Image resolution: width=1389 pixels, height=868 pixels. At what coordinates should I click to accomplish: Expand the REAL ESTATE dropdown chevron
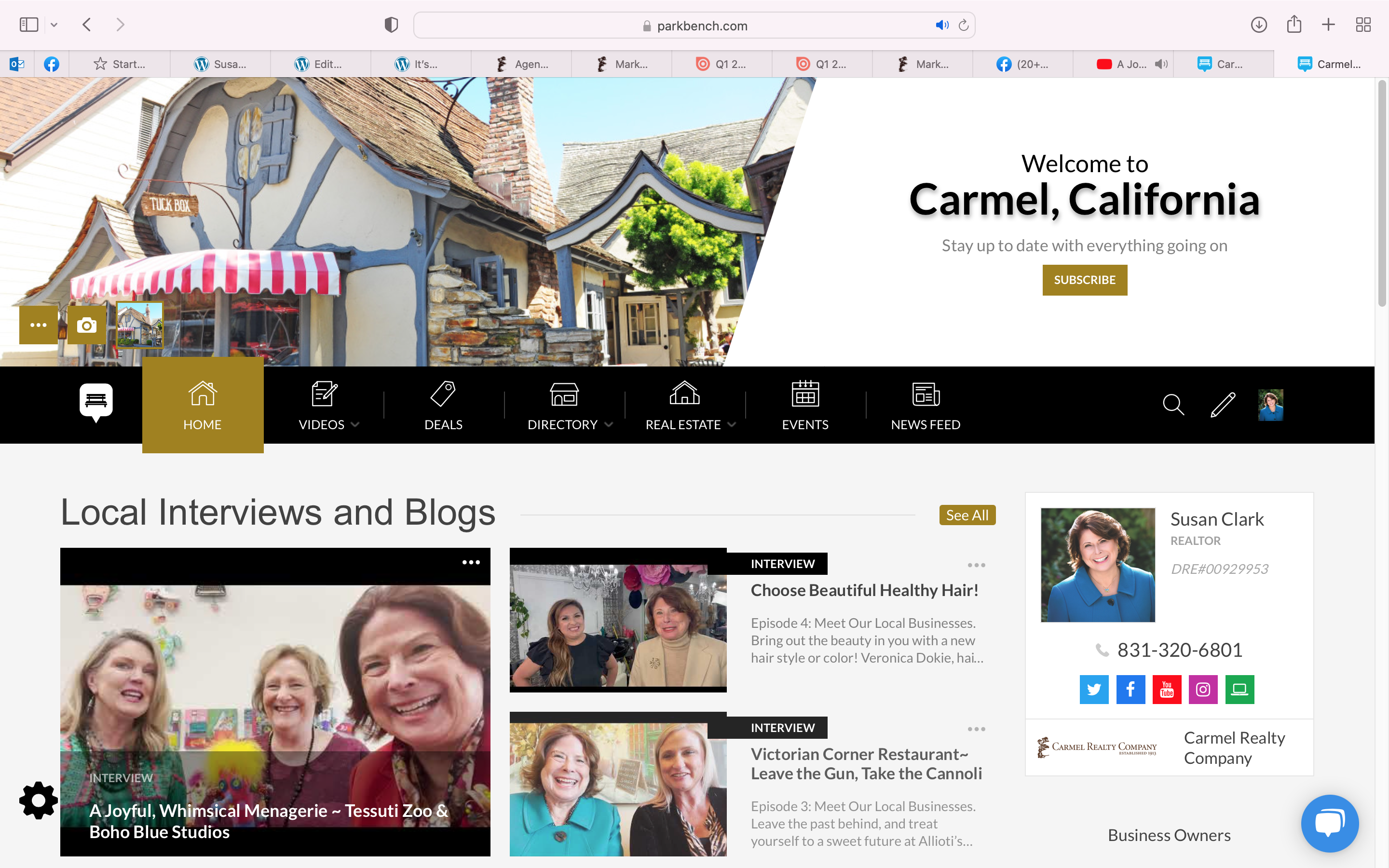(x=731, y=424)
